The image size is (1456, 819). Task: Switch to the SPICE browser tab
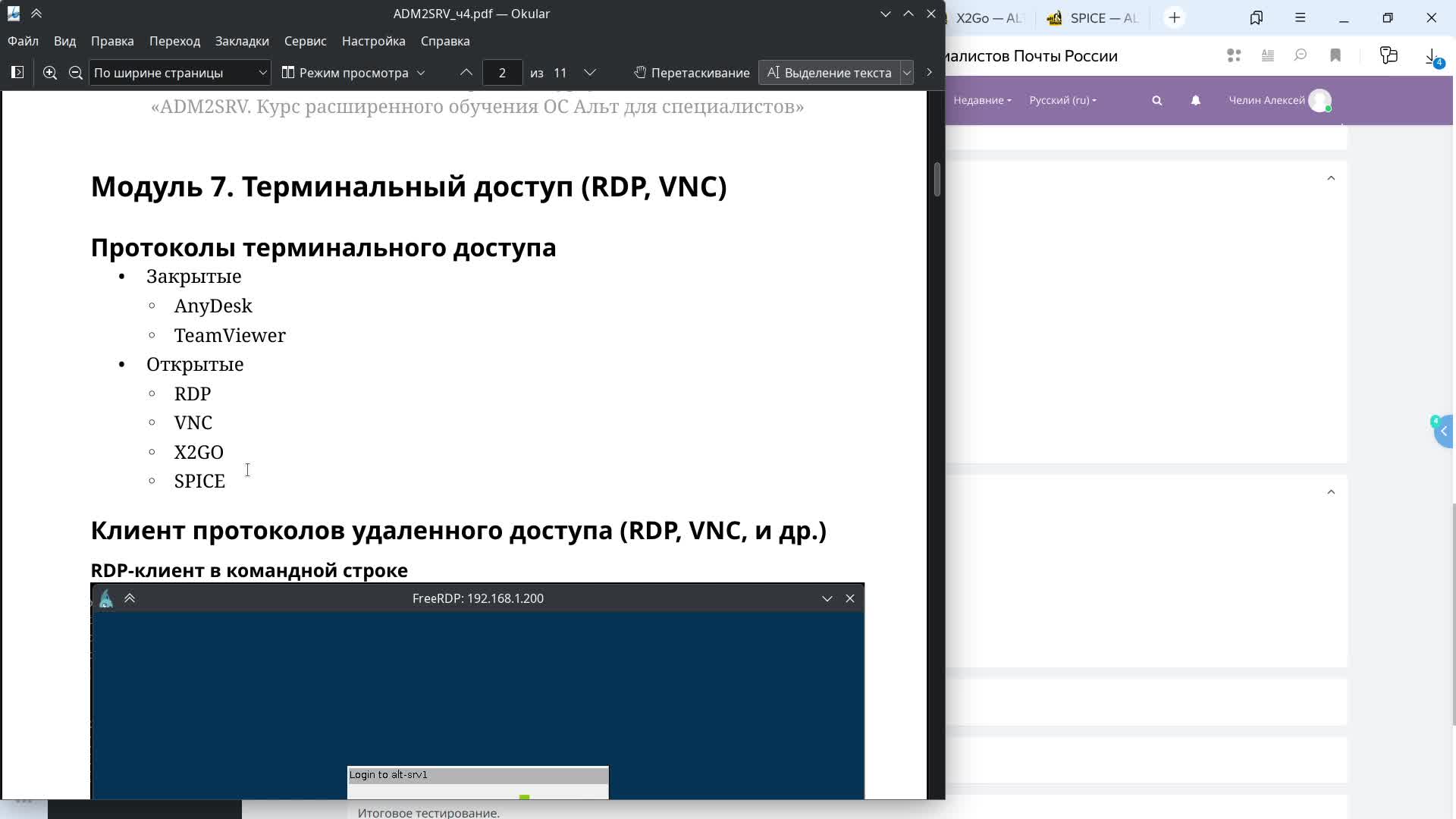click(1094, 18)
